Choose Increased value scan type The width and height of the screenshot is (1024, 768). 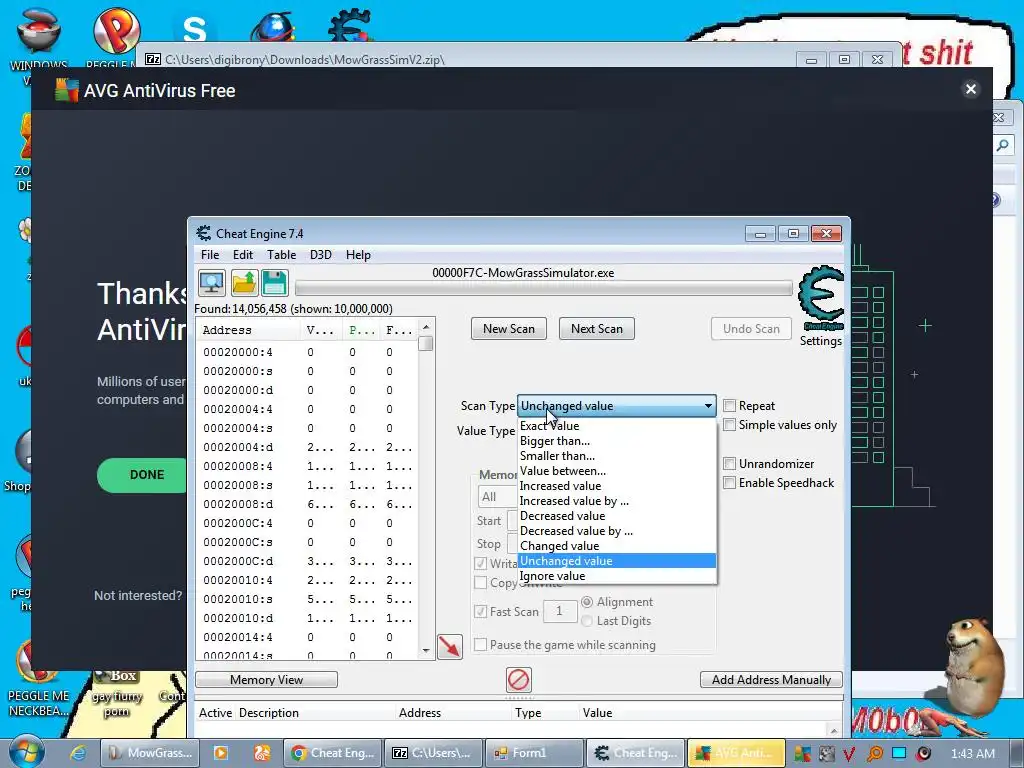(617, 486)
